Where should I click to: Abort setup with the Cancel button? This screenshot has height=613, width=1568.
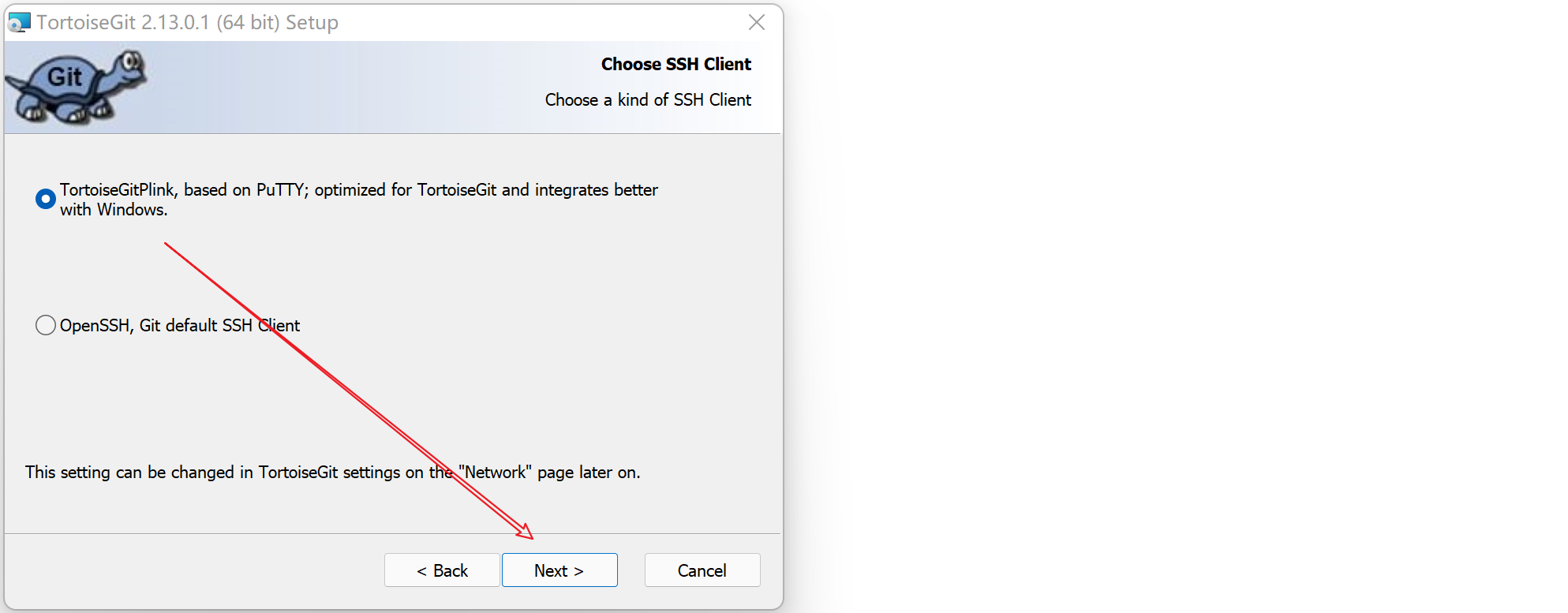702,570
